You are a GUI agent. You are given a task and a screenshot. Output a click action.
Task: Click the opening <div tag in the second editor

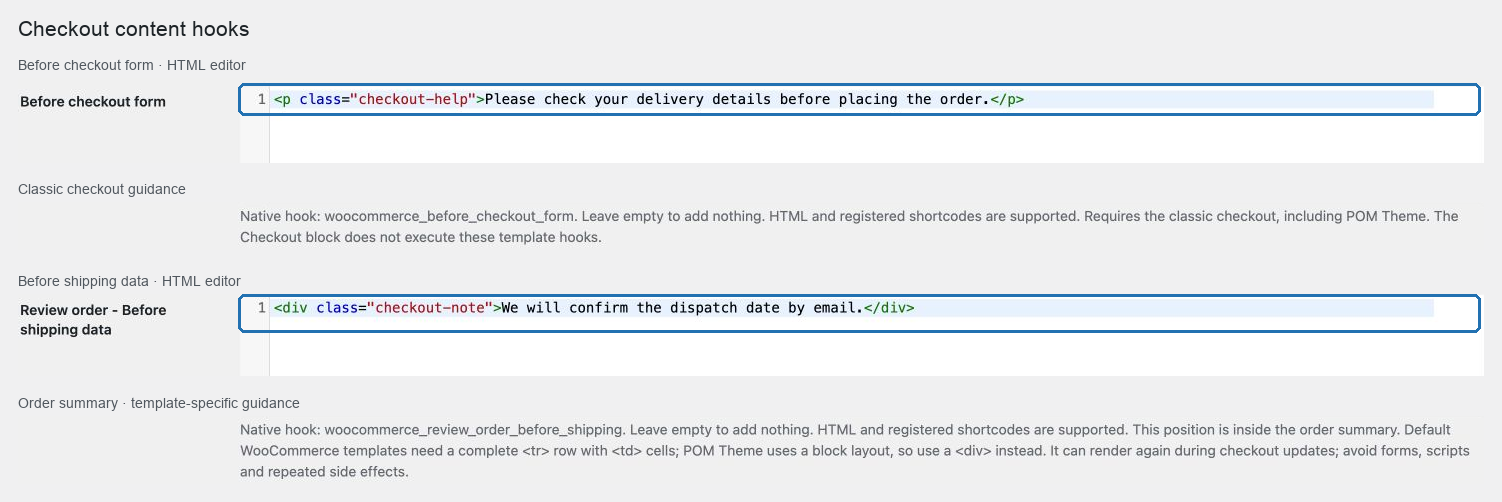(290, 307)
